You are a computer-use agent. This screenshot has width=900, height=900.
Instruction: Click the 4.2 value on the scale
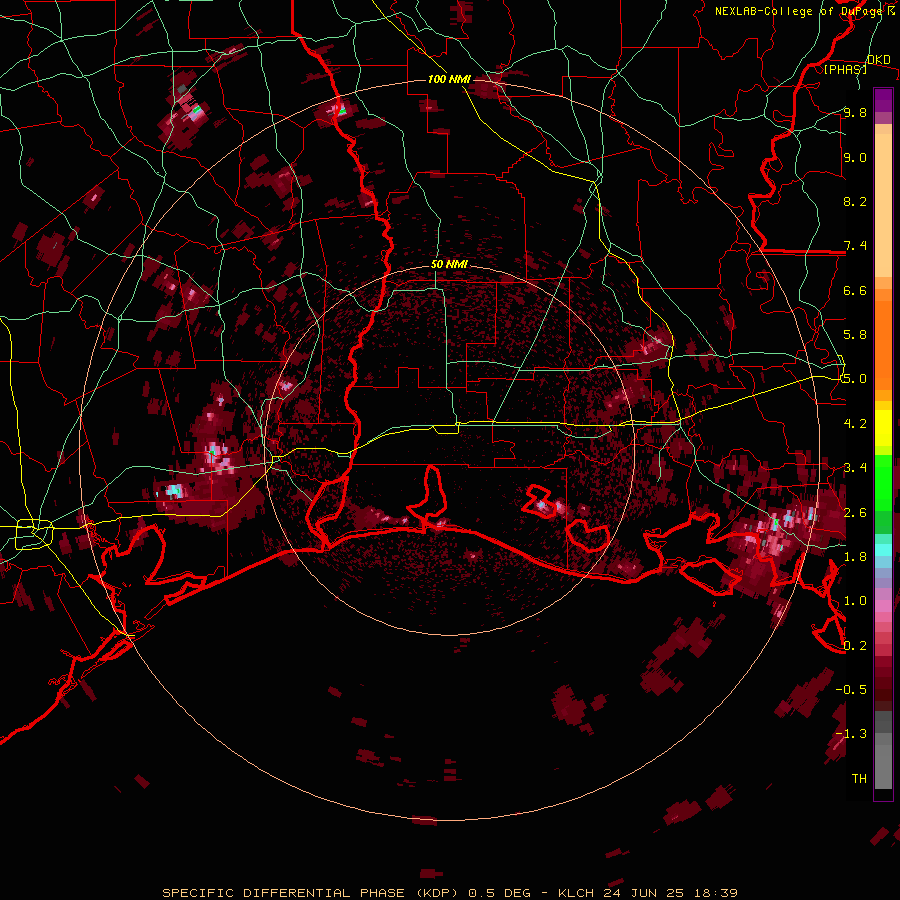pos(855,424)
